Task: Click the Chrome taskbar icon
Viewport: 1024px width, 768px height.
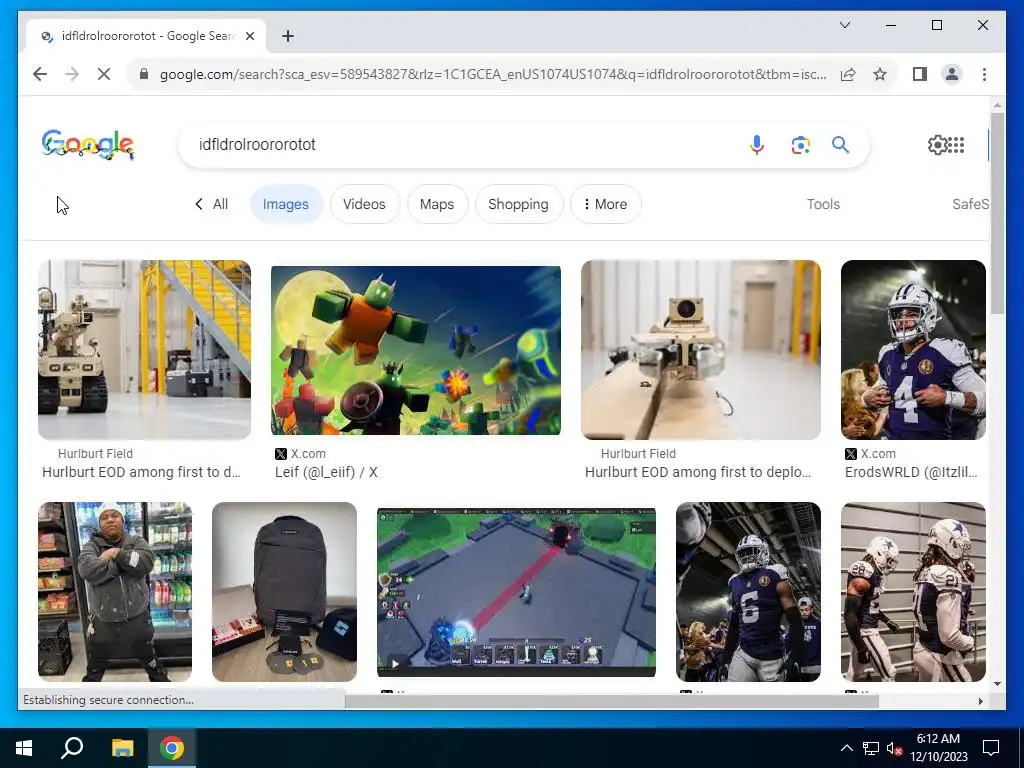Action: tap(172, 748)
